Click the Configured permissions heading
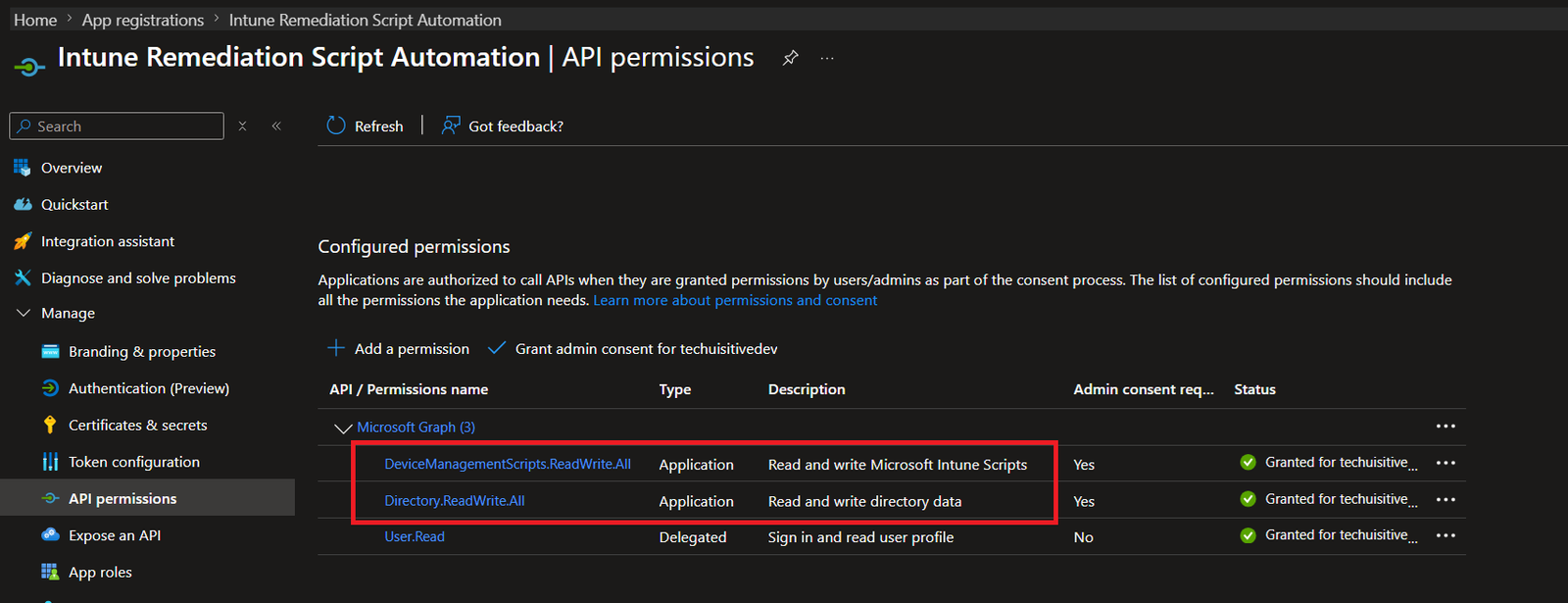The width and height of the screenshot is (1568, 603). click(x=415, y=246)
